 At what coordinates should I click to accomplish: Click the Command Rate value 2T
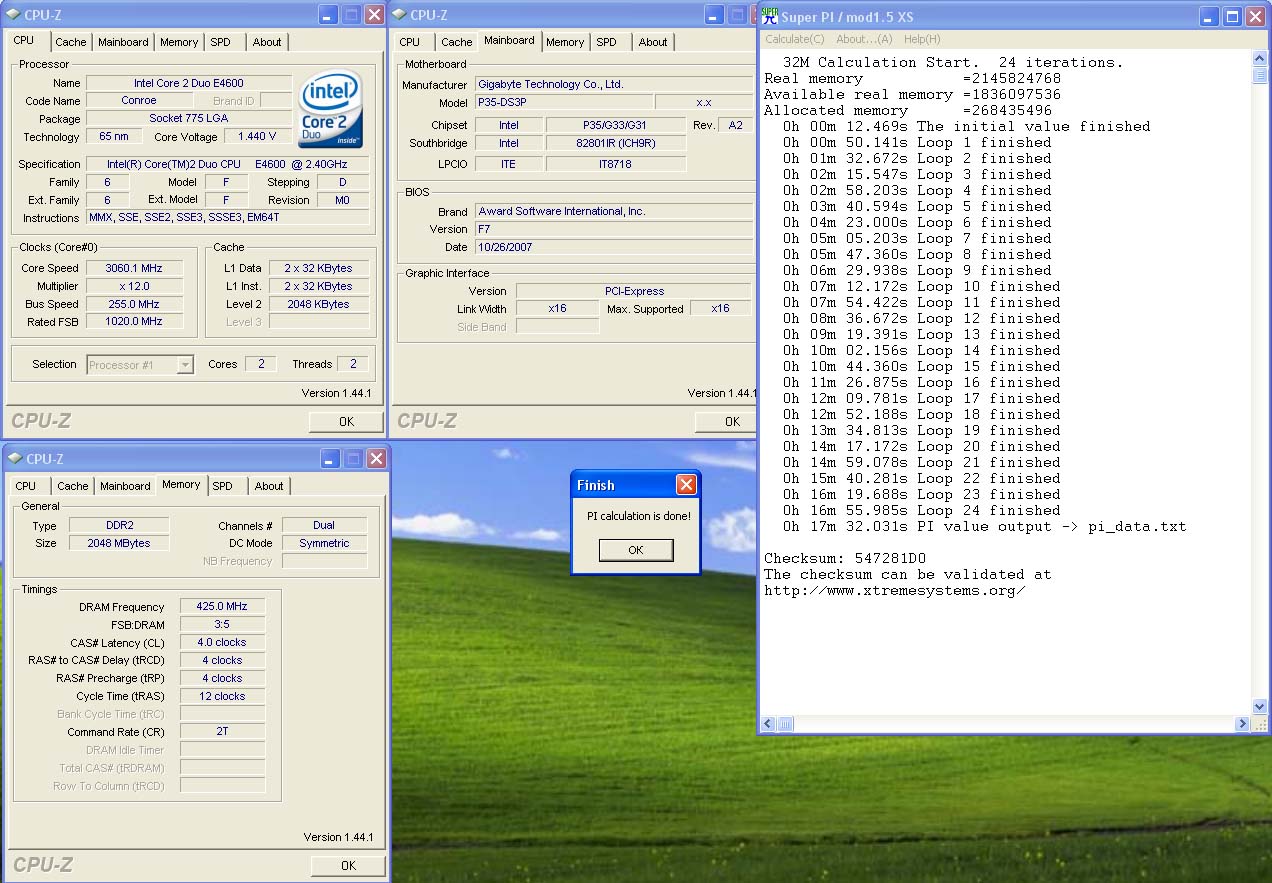tap(222, 732)
